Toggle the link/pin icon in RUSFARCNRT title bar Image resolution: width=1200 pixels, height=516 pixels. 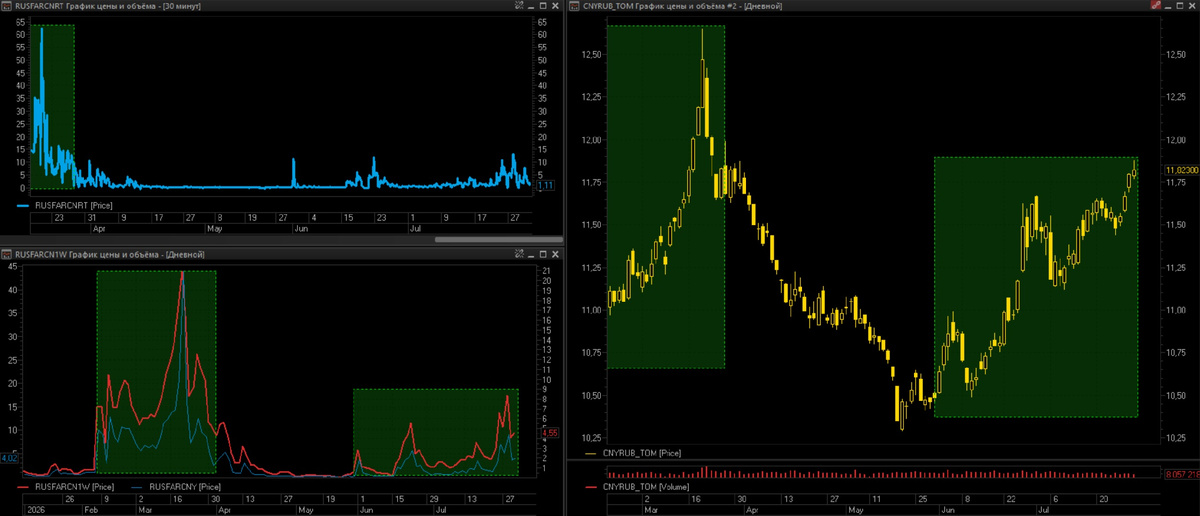click(x=519, y=6)
